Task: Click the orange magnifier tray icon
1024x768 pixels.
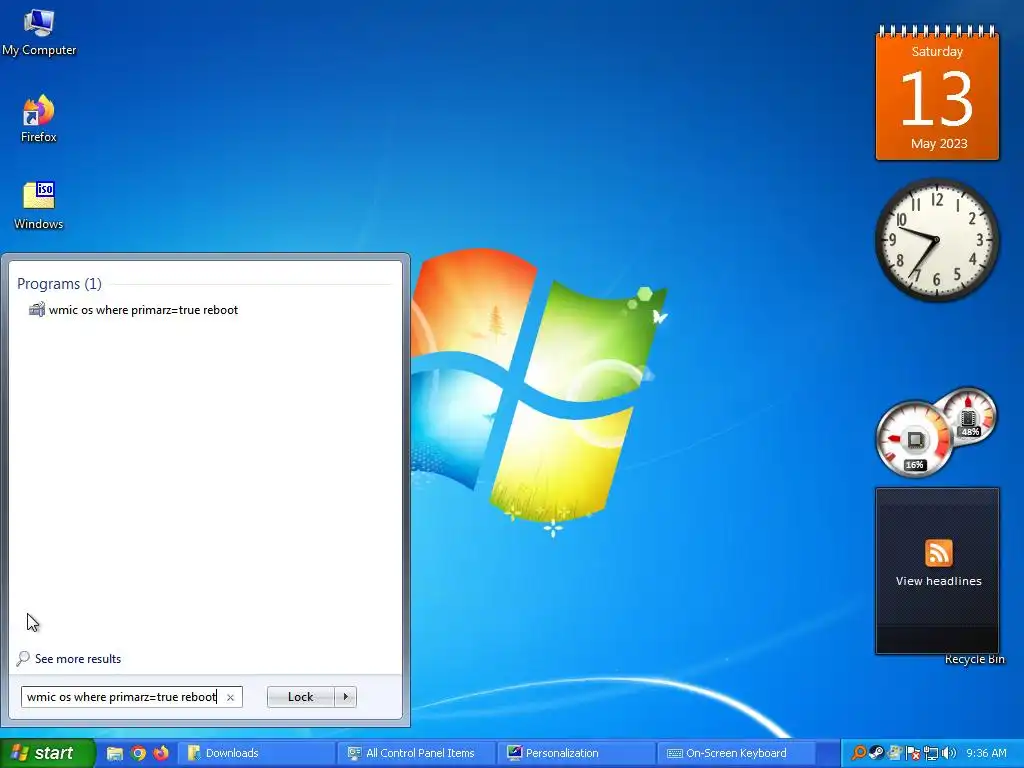Action: tap(859, 753)
